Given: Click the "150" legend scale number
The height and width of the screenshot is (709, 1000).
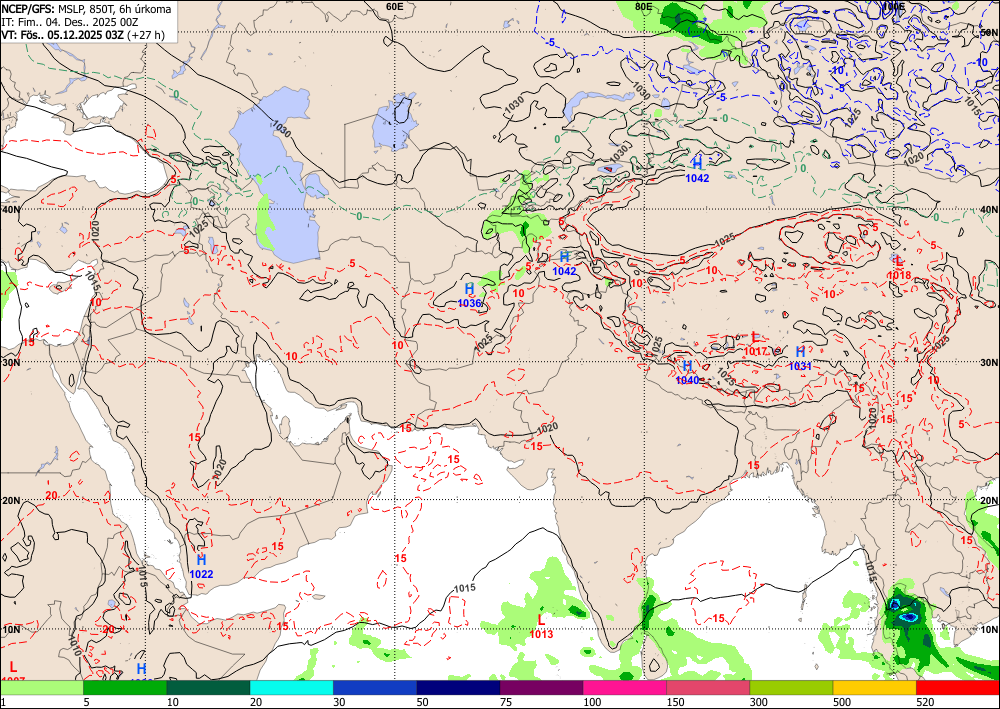Looking at the screenshot, I should 675,702.
